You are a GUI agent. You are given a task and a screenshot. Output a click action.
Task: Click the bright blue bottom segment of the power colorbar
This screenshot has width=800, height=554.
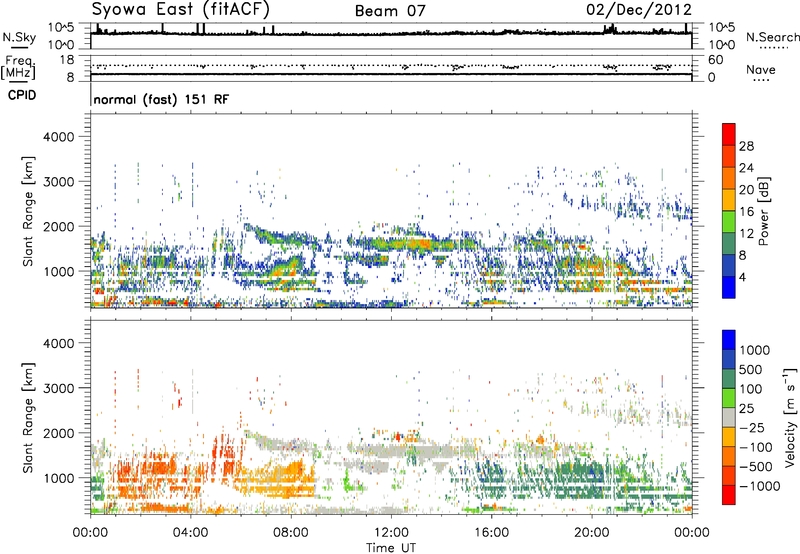[729, 287]
